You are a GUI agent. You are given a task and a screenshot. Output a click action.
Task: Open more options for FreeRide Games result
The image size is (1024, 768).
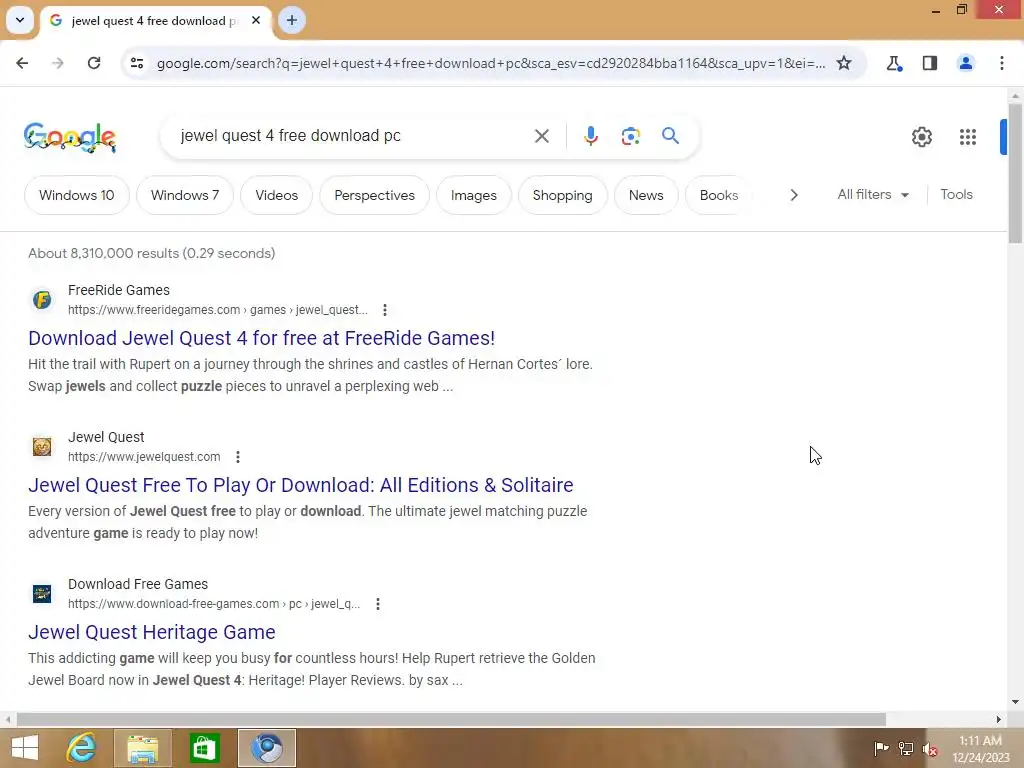[385, 310]
